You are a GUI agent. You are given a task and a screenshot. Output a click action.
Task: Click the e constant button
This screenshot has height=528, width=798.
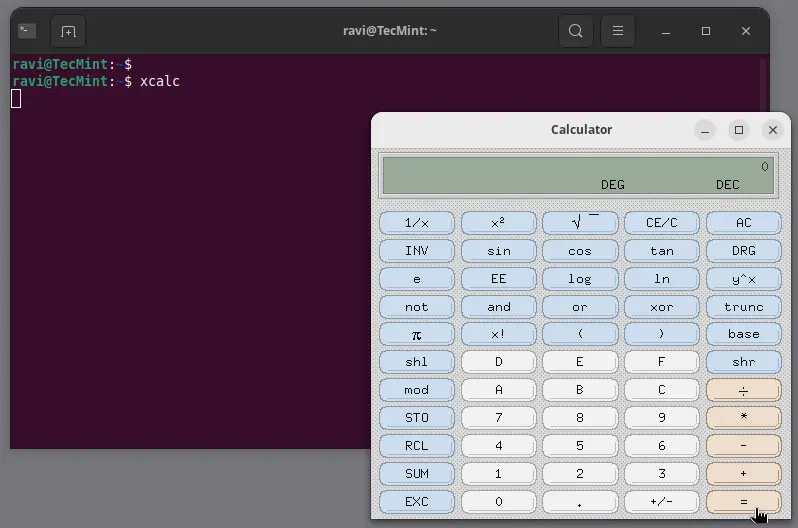417,279
